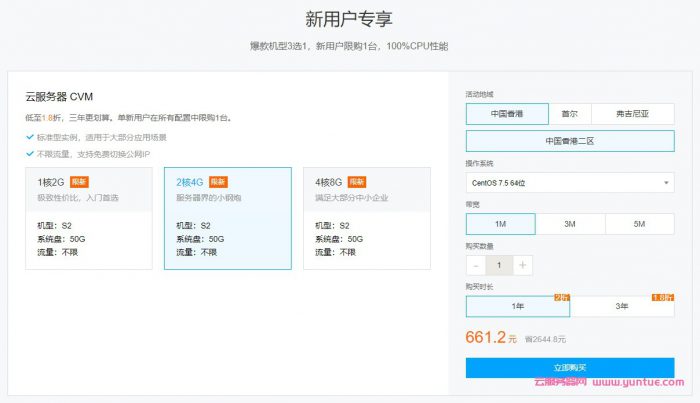Click the dropdown arrow in the operating system selector
This screenshot has height=403, width=700.
665,183
